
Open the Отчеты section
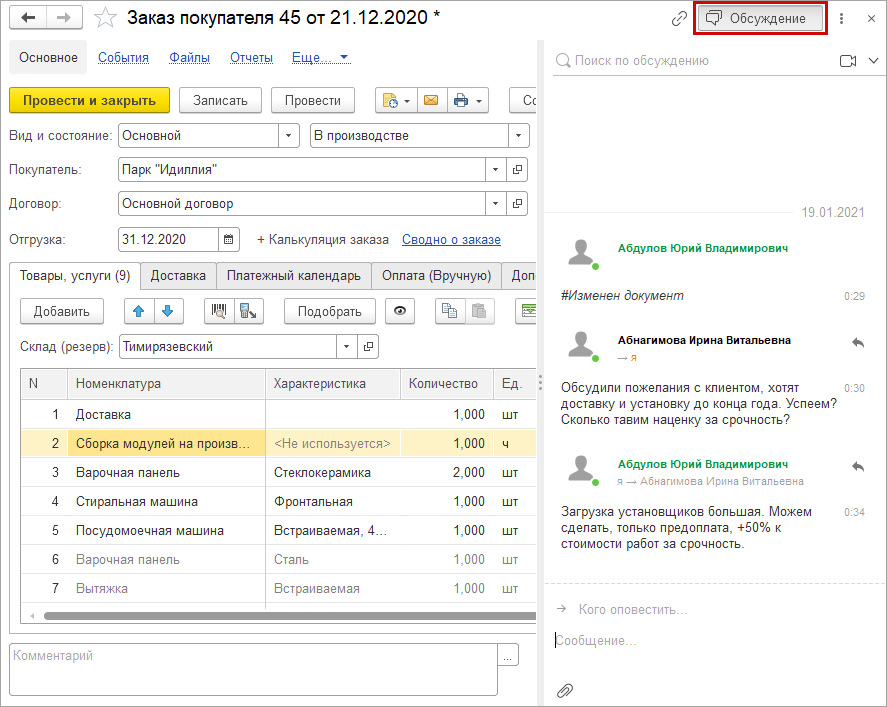point(251,58)
